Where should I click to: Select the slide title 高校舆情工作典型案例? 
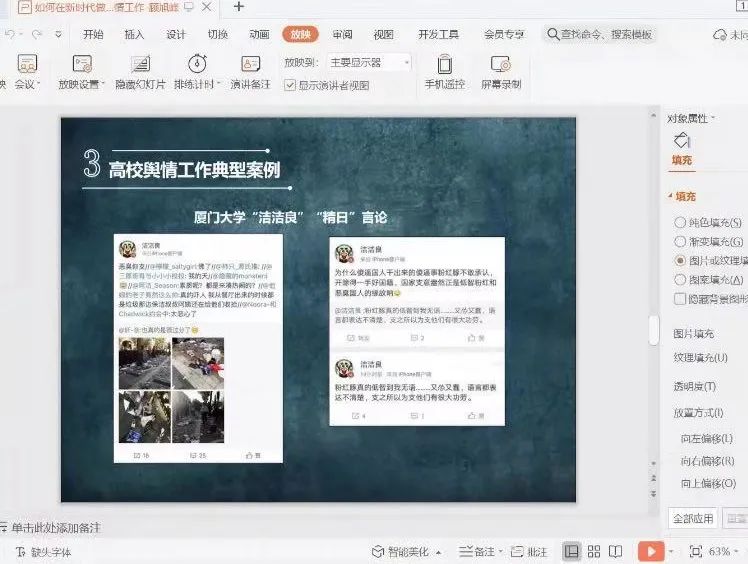coord(194,170)
